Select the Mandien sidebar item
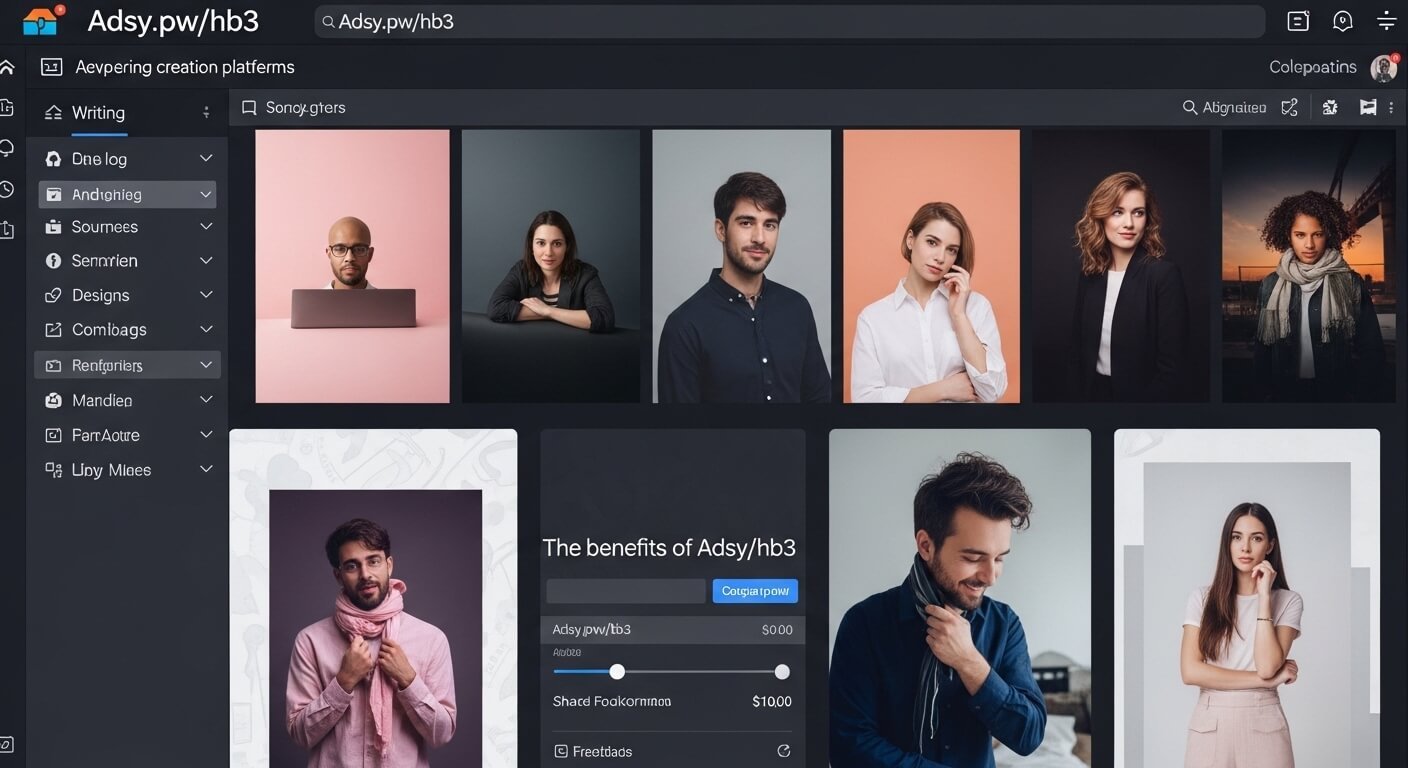Screen dimensions: 1408x768 click(x=102, y=400)
